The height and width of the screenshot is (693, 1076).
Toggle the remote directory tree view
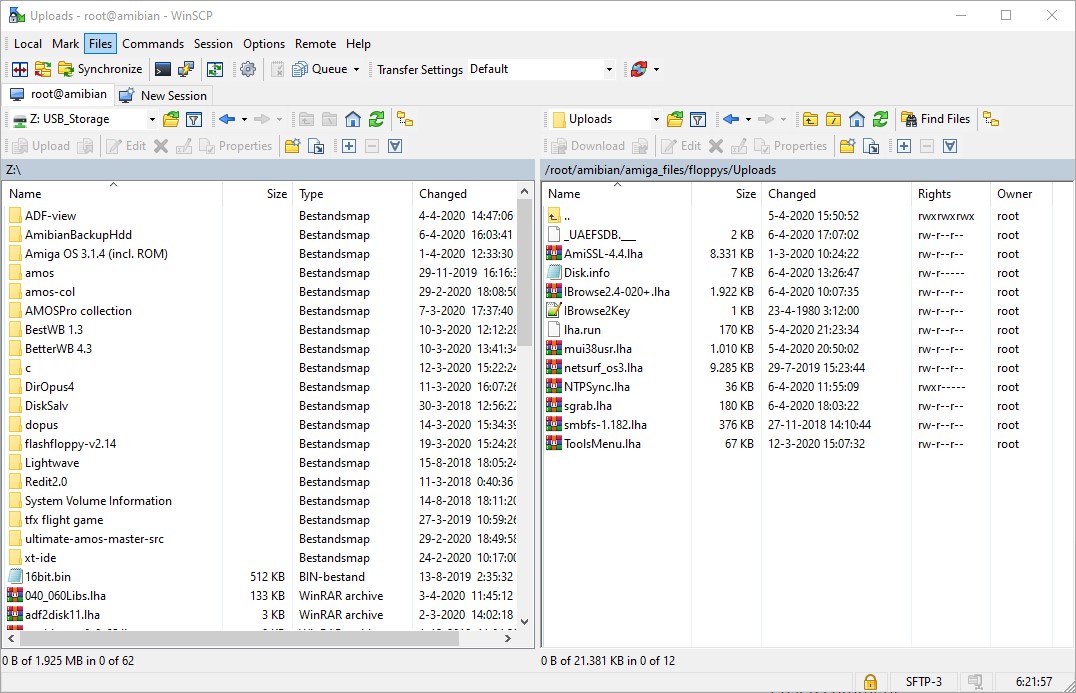click(991, 119)
